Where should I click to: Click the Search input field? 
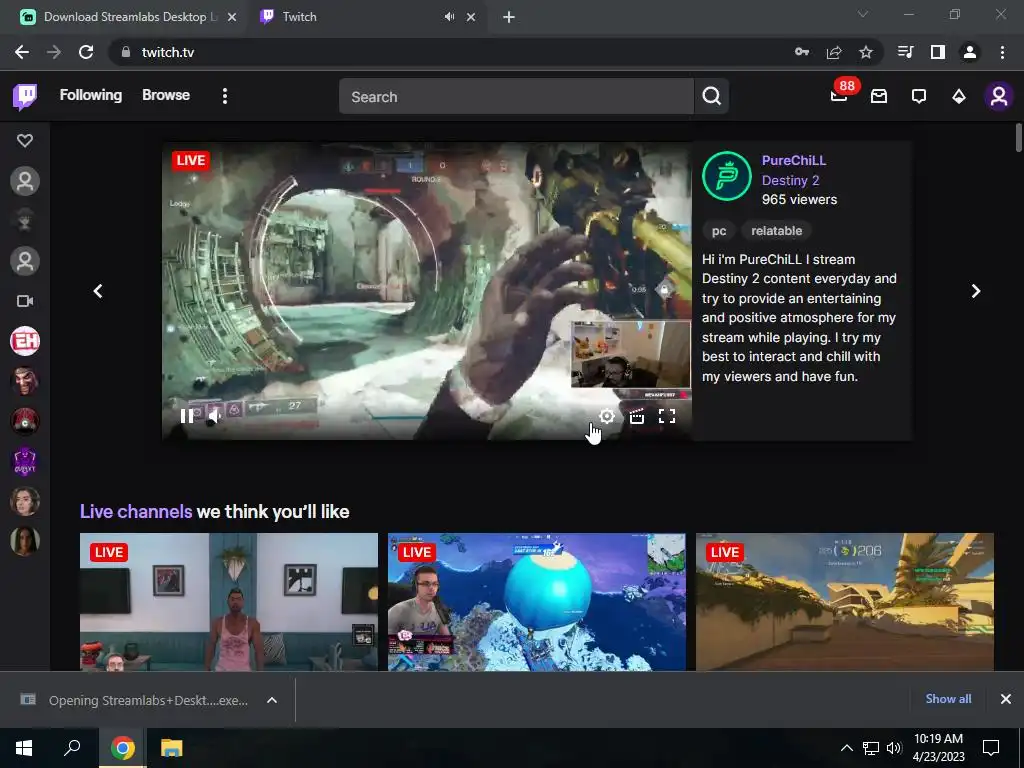tap(516, 97)
